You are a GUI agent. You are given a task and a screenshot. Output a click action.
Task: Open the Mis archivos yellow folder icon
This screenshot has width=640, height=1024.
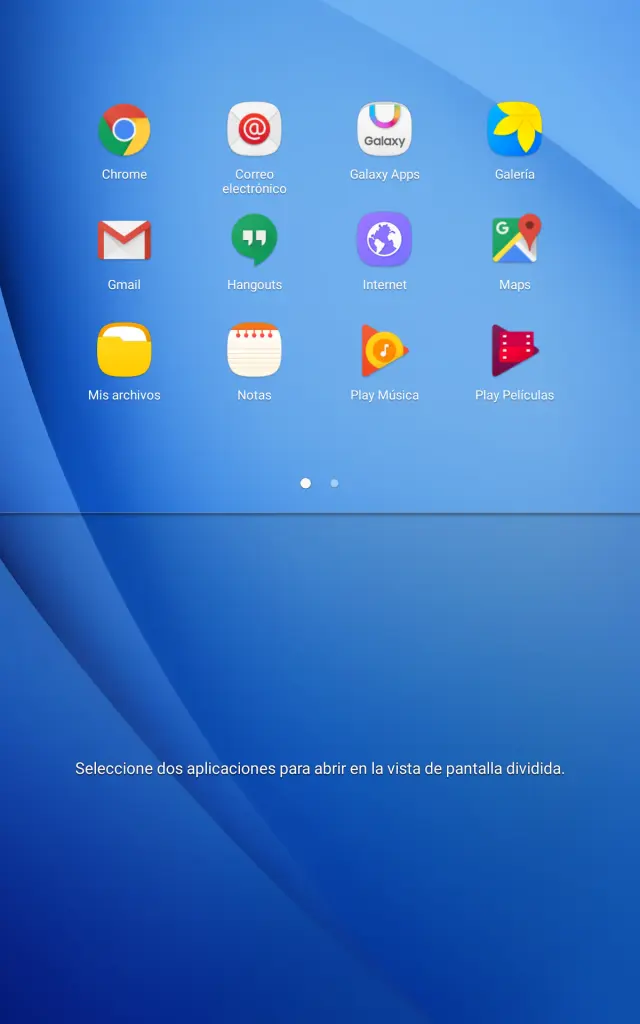(x=124, y=351)
